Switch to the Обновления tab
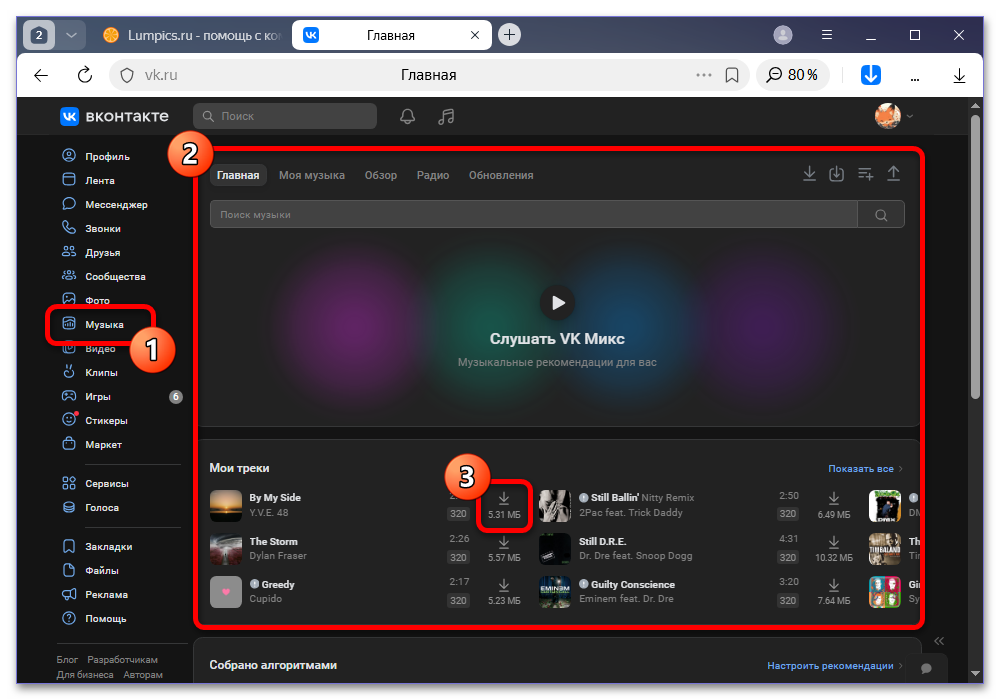 pos(501,175)
